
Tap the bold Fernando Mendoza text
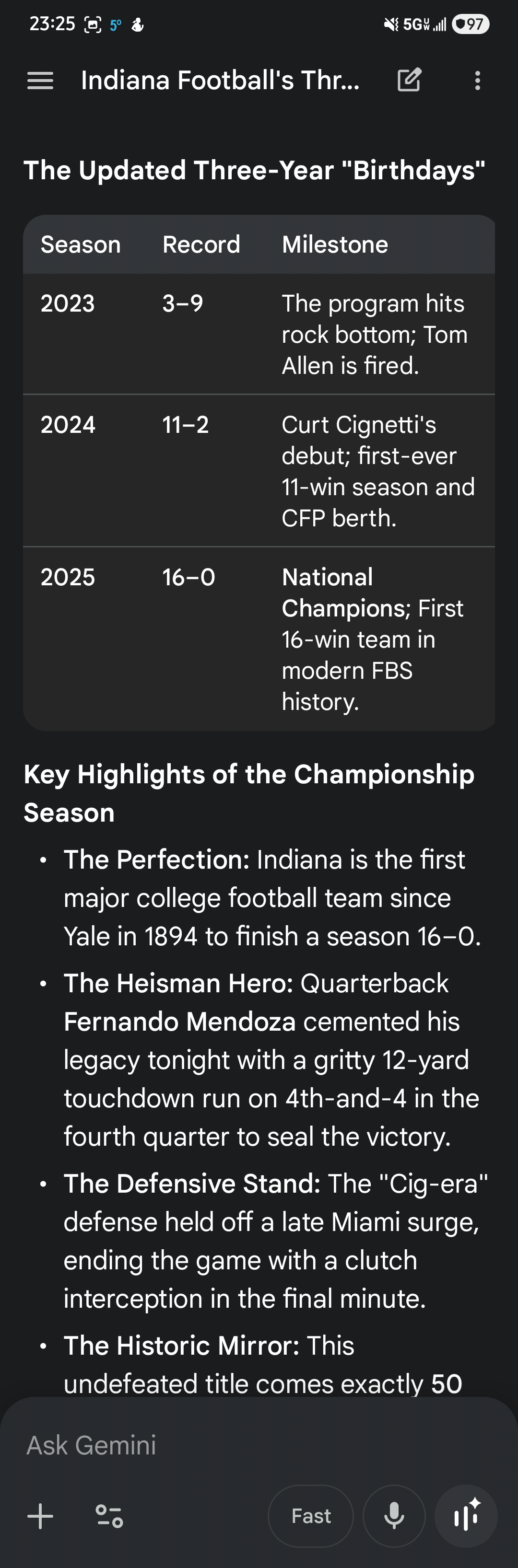179,1022
